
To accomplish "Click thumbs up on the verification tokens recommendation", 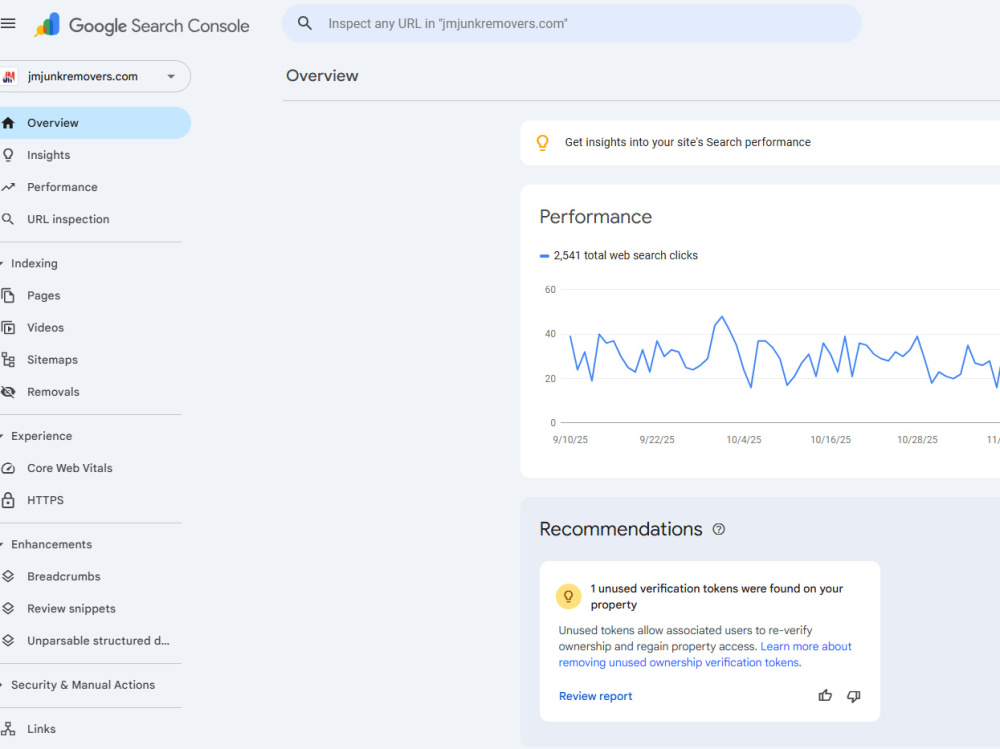I will 825,695.
